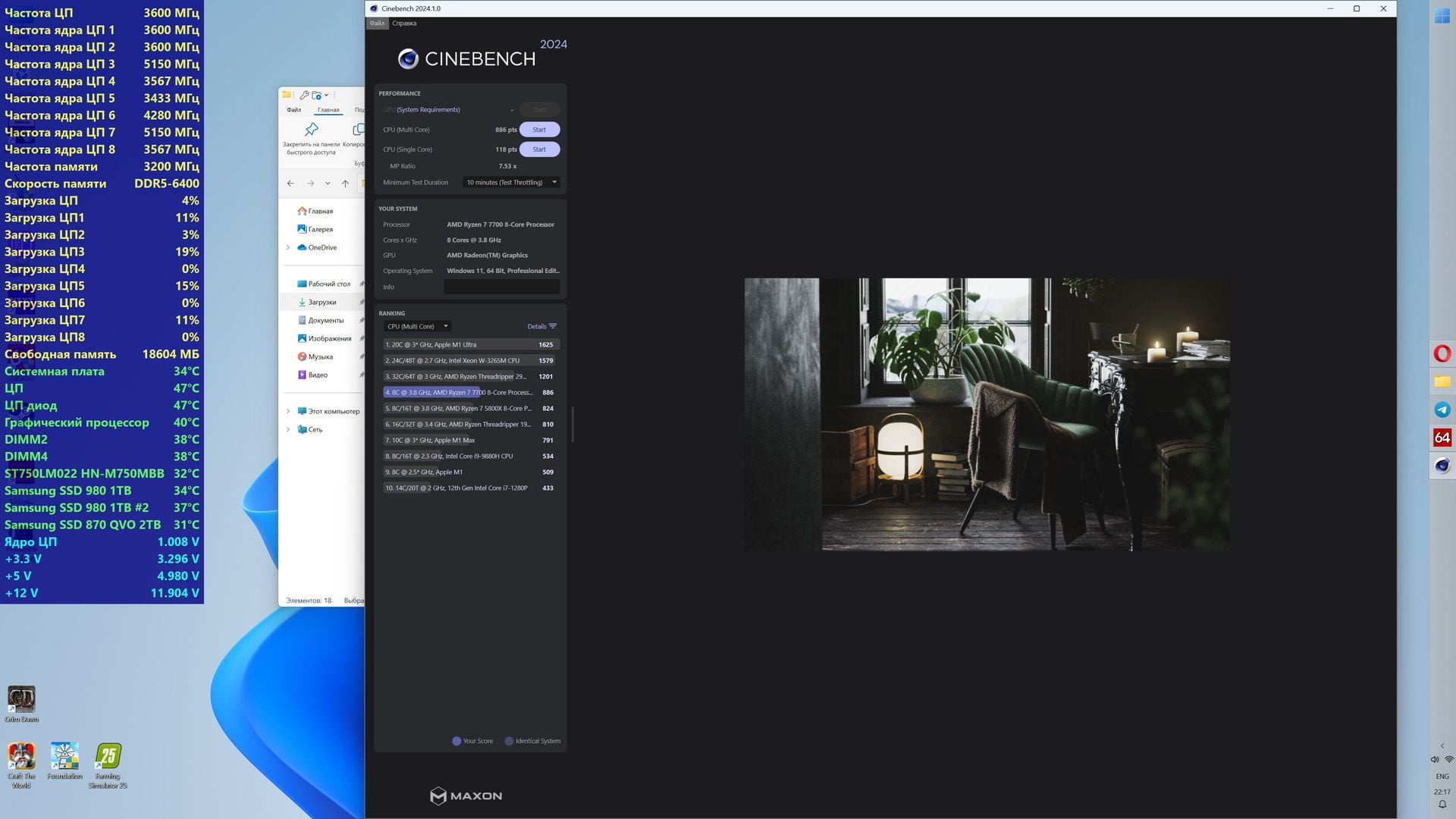Viewport: 1456px width, 819px height.
Task: Open the Файл tab in Explorer ribbon
Action: click(x=293, y=110)
